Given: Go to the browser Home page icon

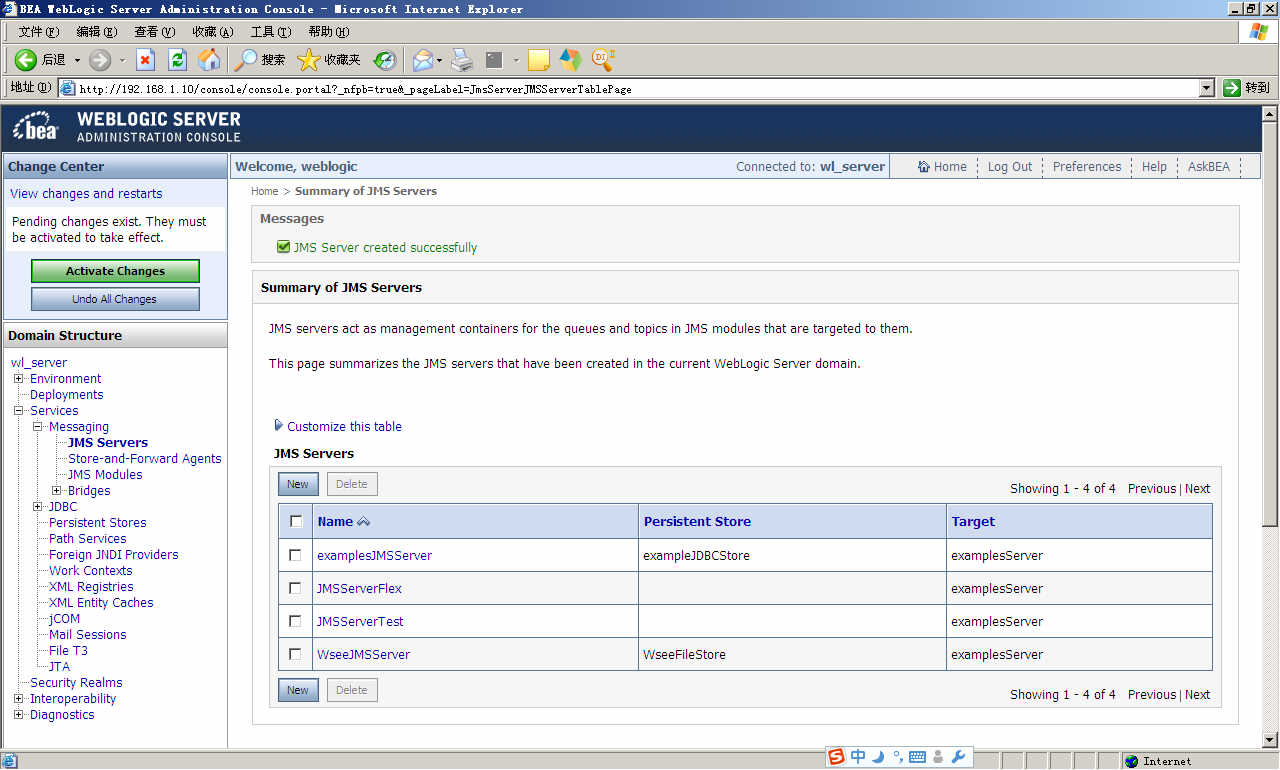Looking at the screenshot, I should [209, 60].
